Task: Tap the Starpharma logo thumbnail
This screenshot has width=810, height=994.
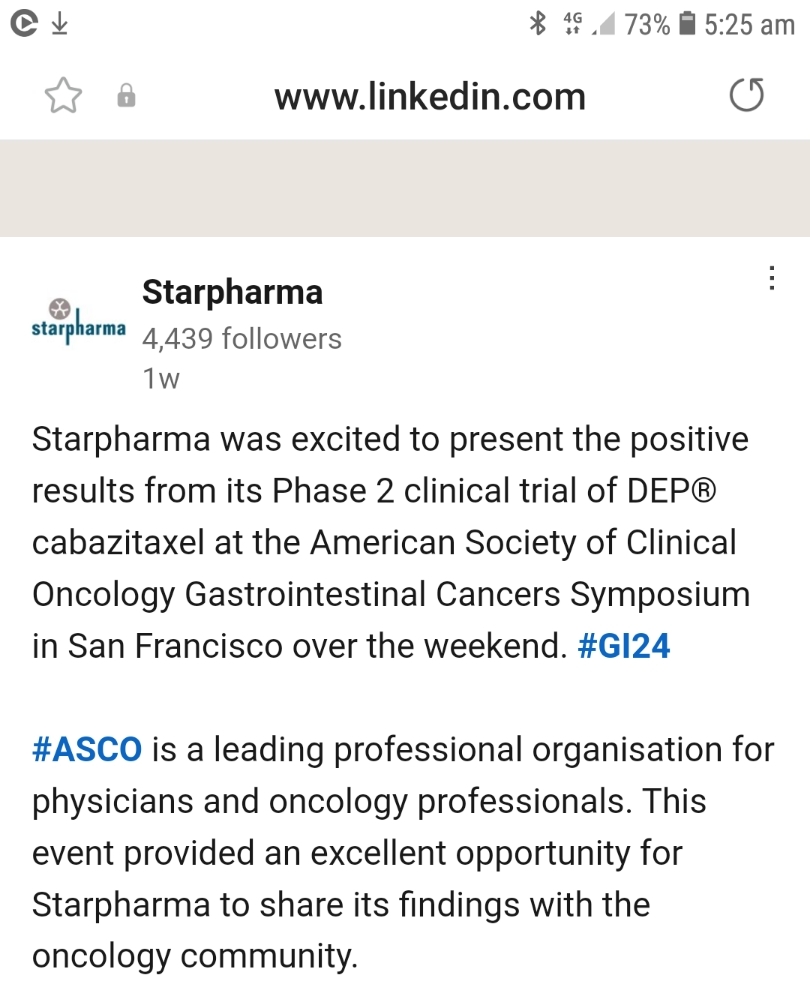Action: tap(79, 321)
